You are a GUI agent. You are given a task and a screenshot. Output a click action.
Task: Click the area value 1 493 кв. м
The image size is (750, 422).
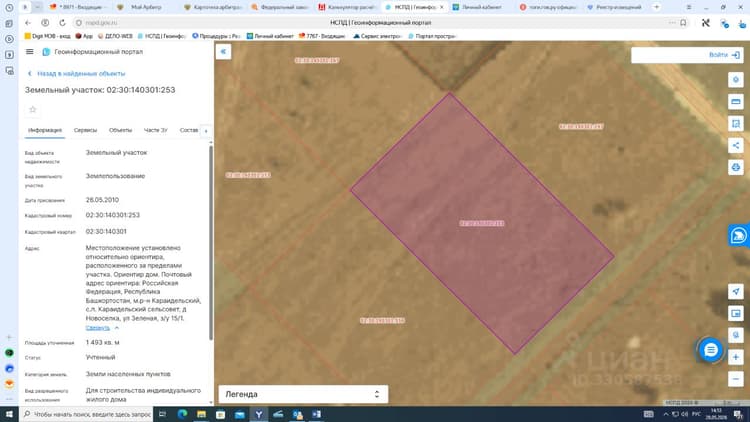click(102, 343)
